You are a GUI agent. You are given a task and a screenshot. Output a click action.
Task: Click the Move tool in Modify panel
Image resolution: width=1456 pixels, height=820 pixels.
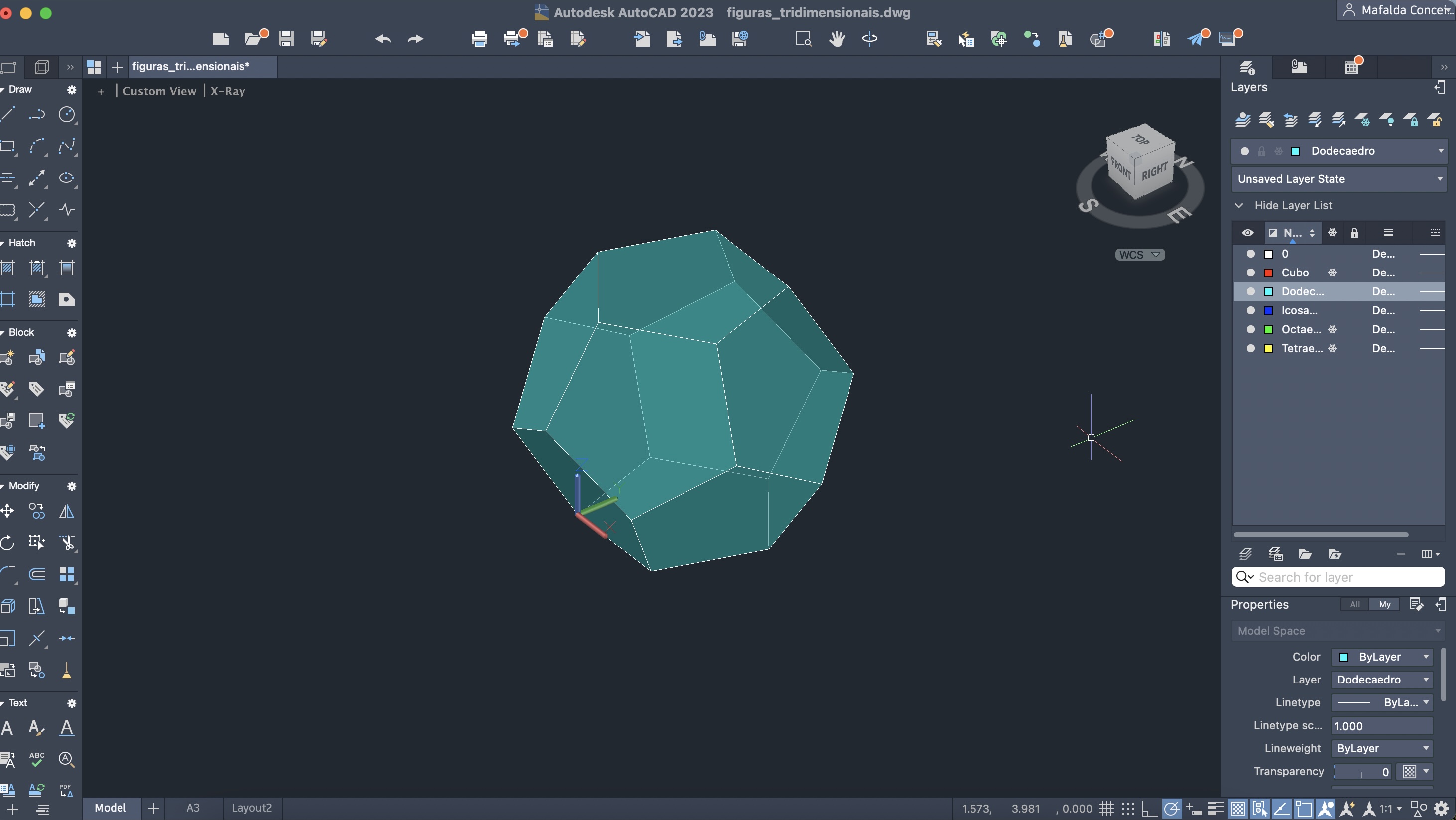(8, 511)
